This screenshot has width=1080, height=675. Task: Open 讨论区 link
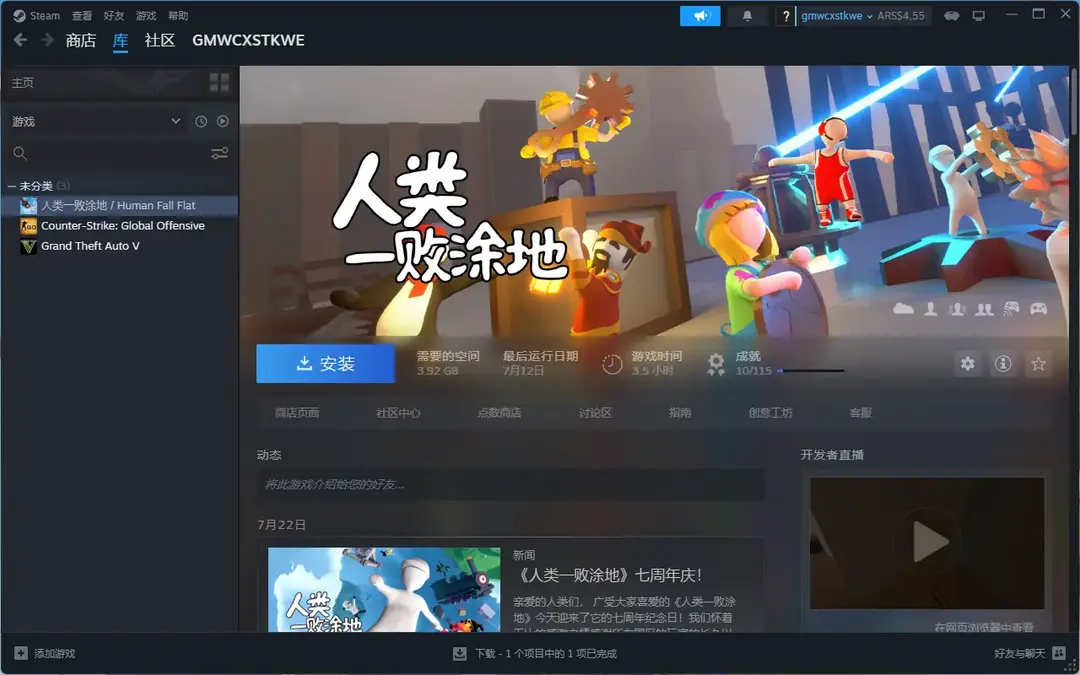(x=595, y=413)
